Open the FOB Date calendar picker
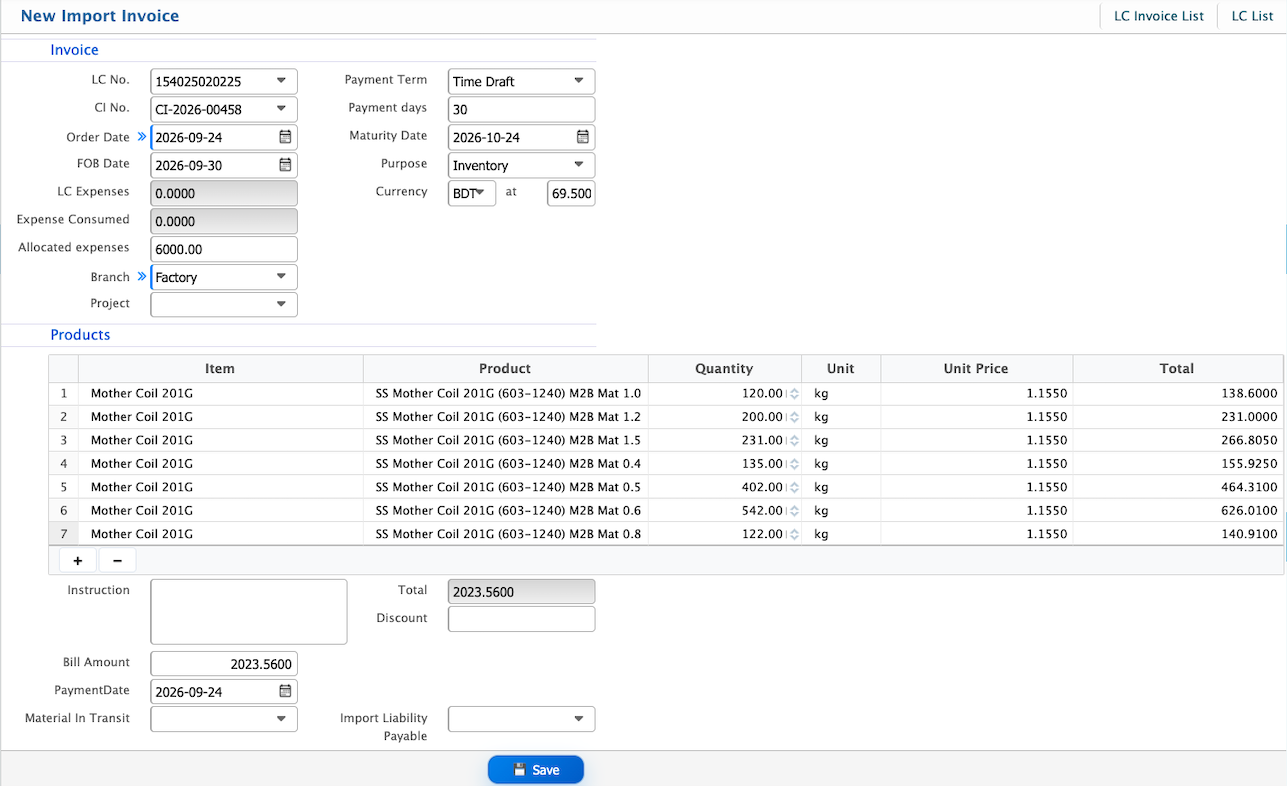 [285, 165]
